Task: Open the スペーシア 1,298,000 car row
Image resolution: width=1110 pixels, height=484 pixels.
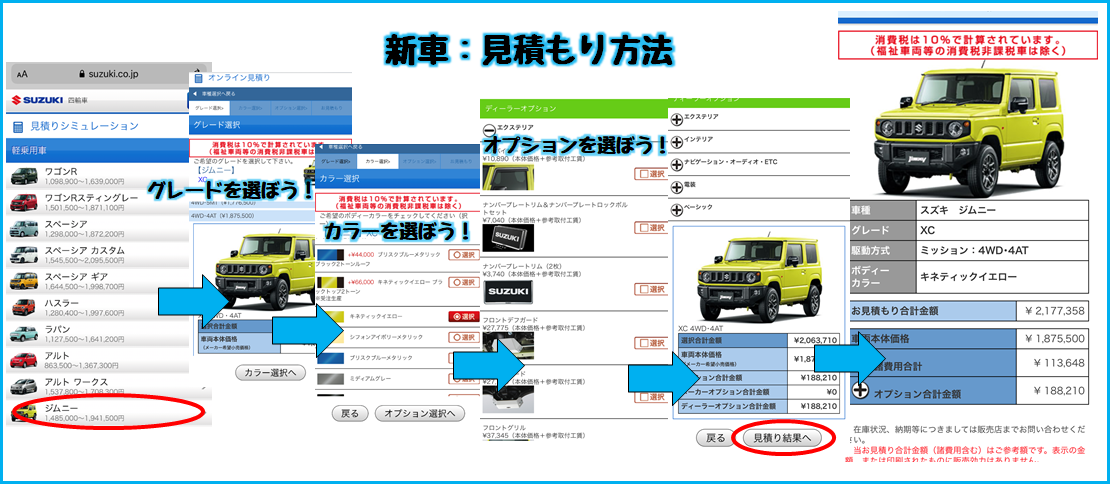Action: point(98,229)
